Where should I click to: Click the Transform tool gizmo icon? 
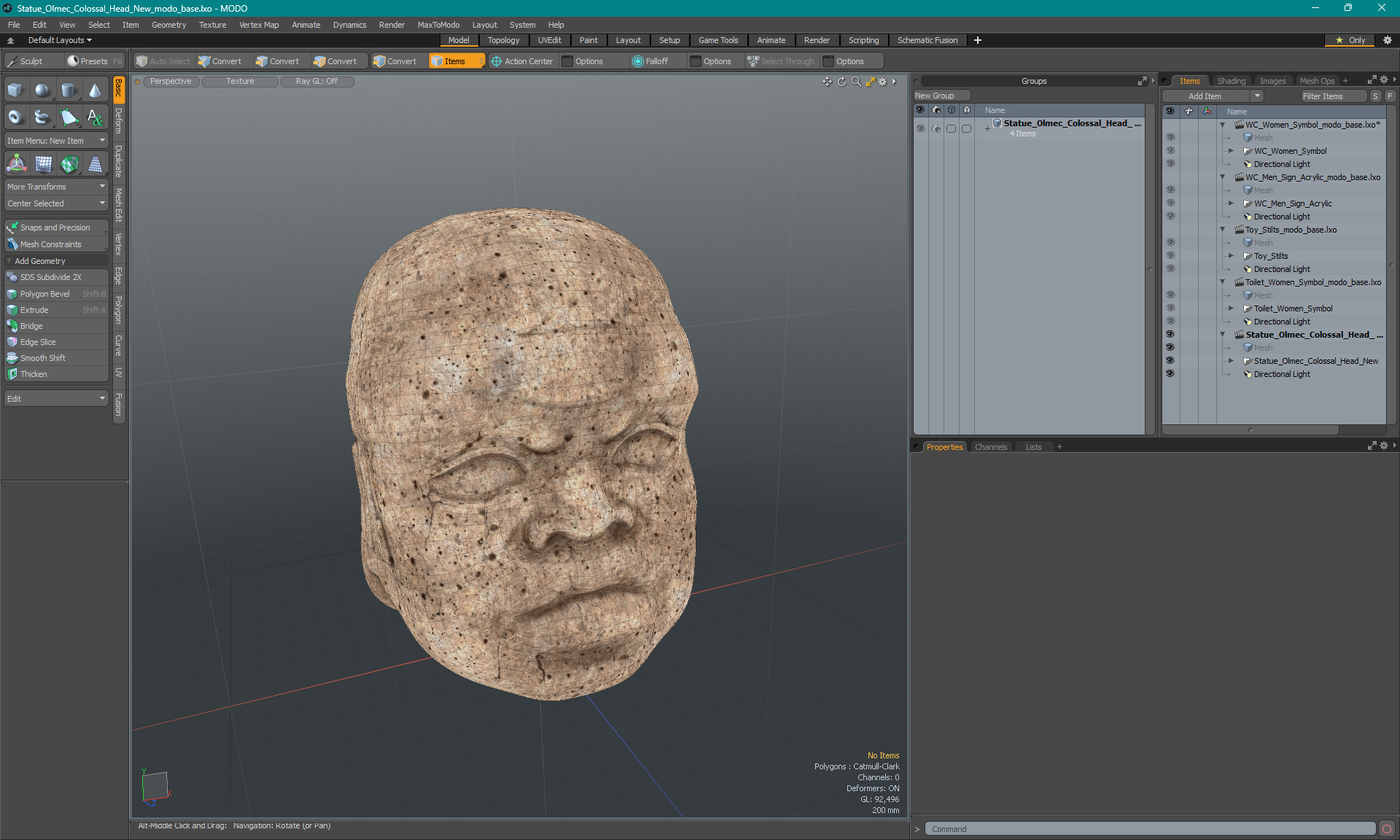click(16, 164)
